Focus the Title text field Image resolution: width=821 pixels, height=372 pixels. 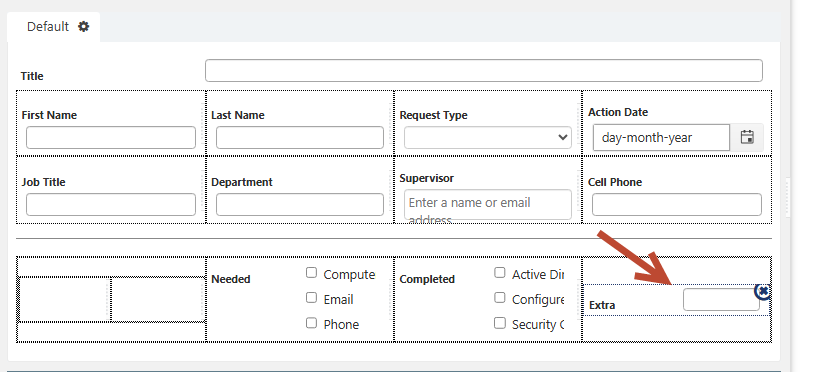[x=484, y=71]
